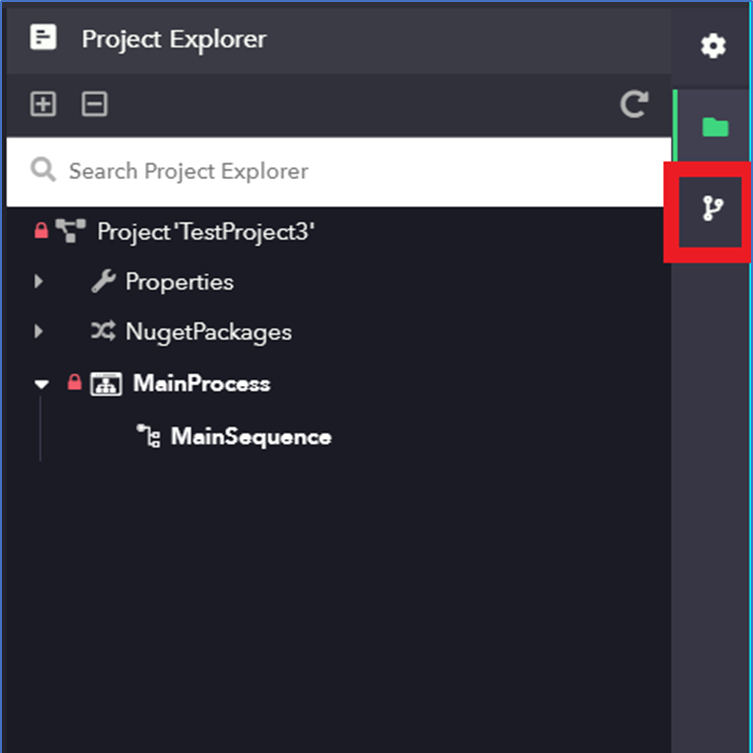Click the search magnifier icon
753x753 pixels.
click(x=43, y=170)
